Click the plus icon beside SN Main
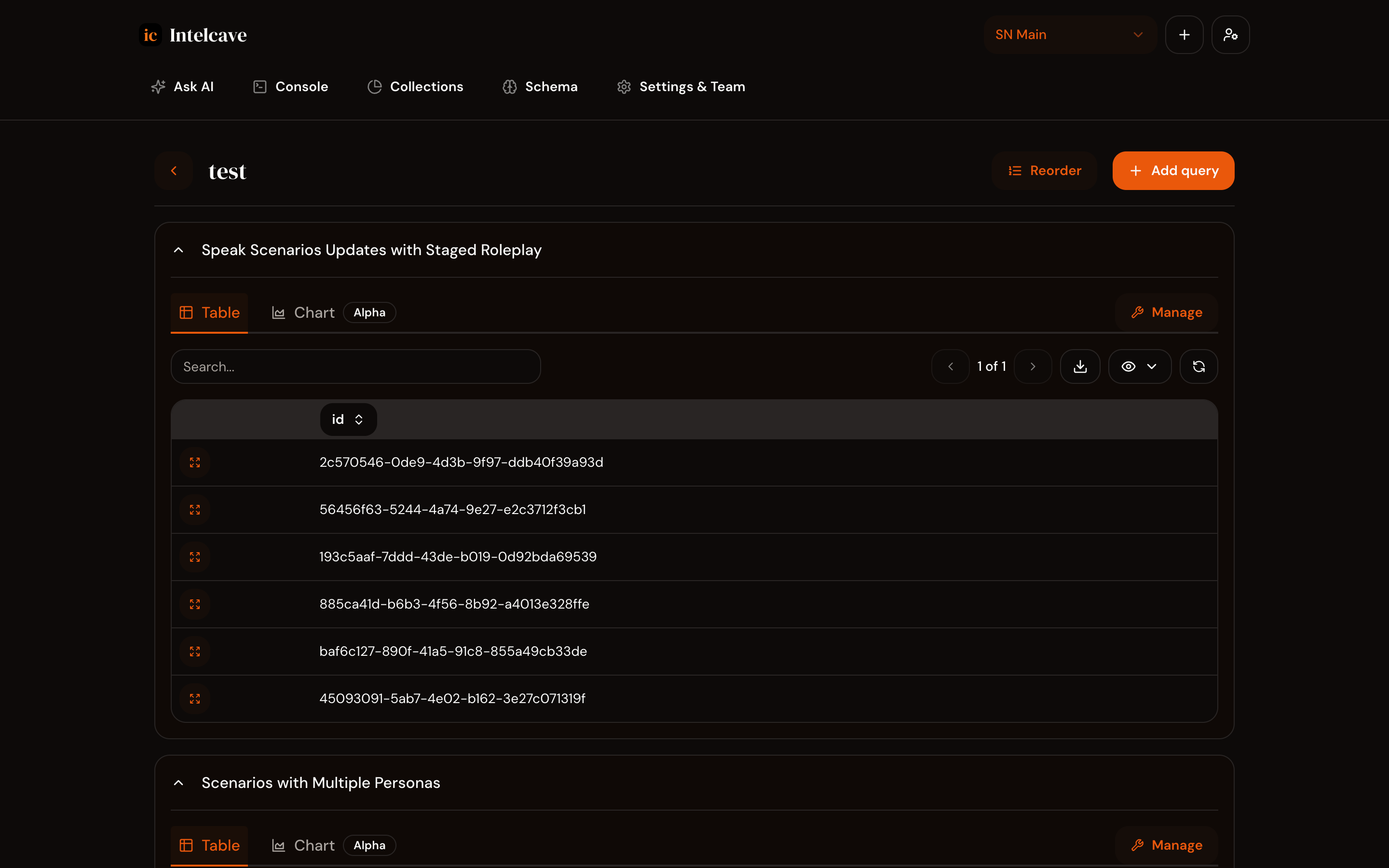1389x868 pixels. (x=1184, y=34)
